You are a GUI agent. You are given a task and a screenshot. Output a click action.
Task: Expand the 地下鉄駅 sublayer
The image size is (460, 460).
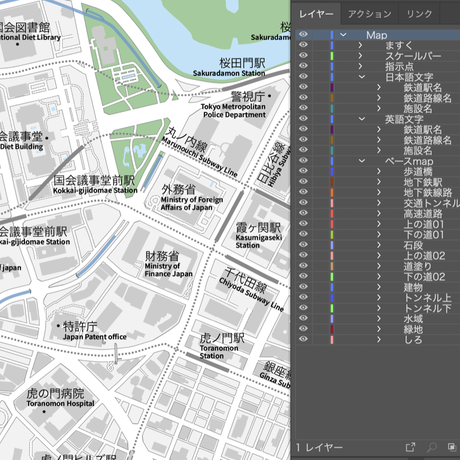[x=379, y=182]
